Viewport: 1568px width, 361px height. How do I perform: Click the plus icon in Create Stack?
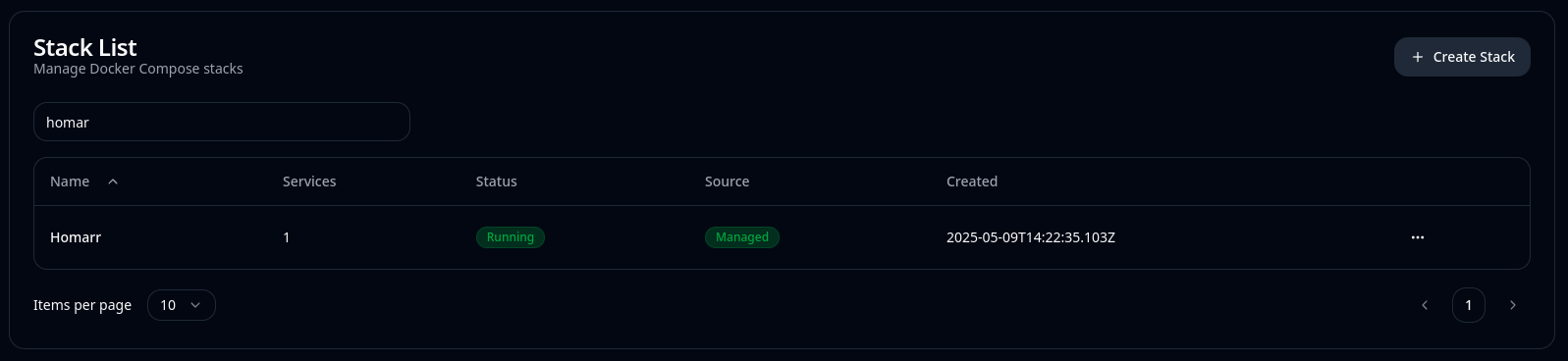1418,57
